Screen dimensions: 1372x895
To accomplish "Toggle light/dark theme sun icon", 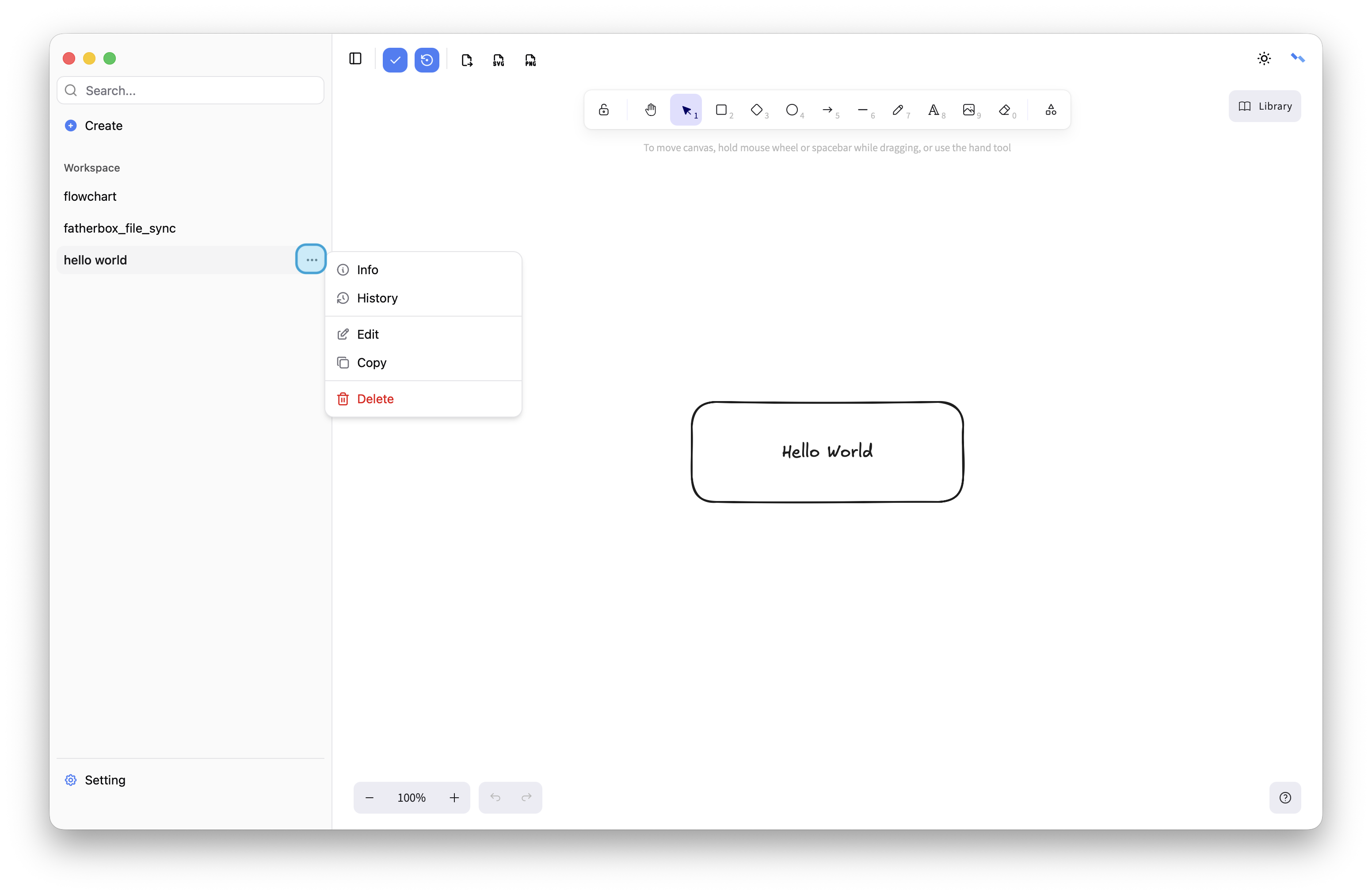I will tap(1264, 58).
